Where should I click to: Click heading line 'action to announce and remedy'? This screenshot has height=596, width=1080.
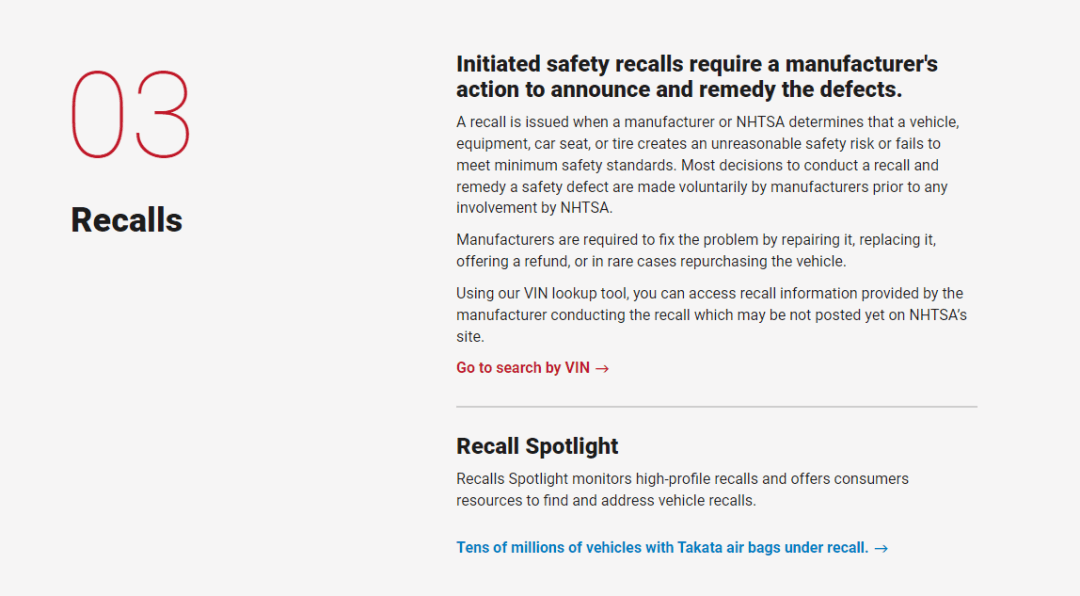(679, 90)
